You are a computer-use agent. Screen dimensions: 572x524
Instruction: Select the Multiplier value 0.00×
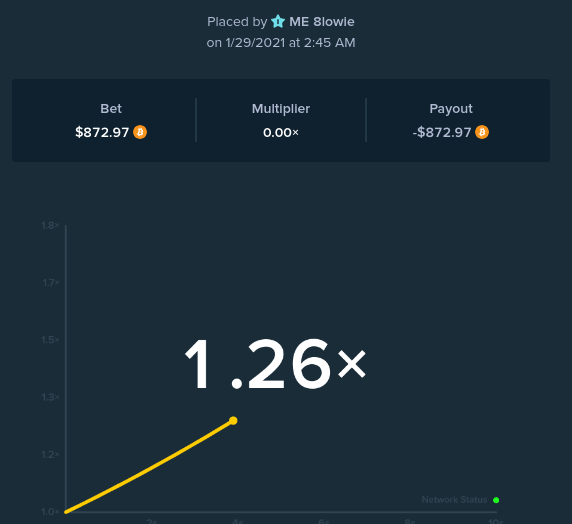pos(281,132)
